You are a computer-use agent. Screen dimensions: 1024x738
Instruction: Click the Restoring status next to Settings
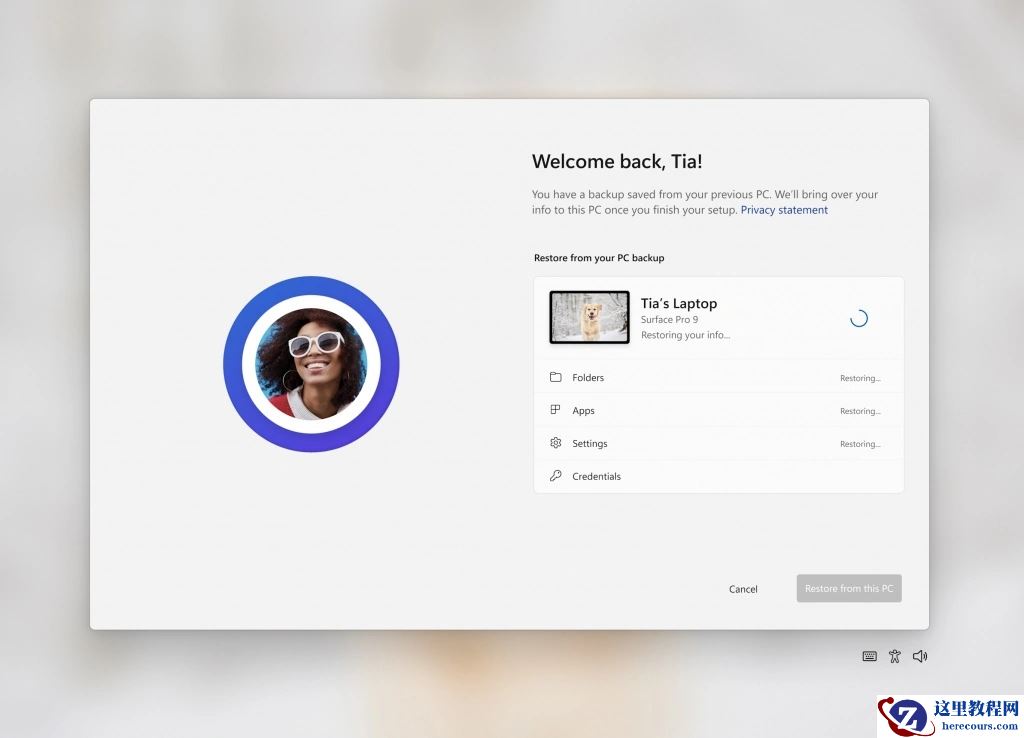tap(860, 443)
